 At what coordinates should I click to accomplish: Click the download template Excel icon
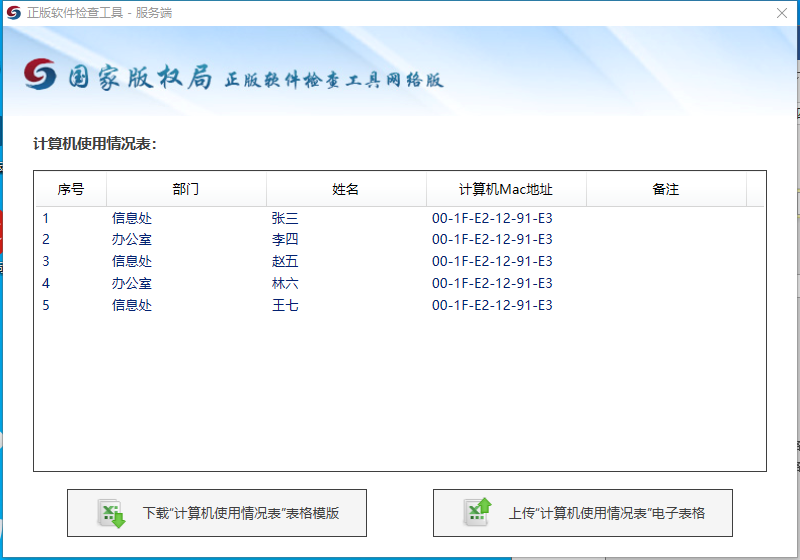[x=111, y=513]
